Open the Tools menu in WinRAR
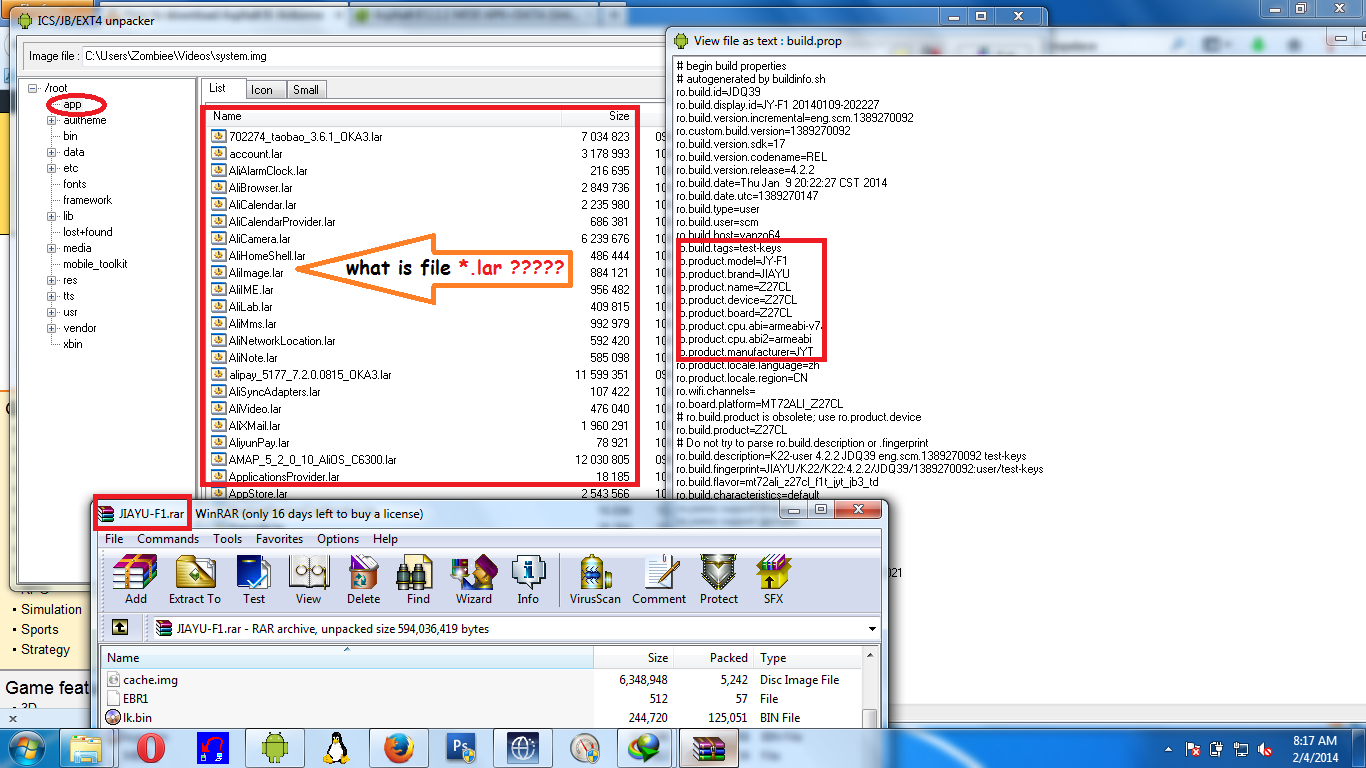 [227, 538]
